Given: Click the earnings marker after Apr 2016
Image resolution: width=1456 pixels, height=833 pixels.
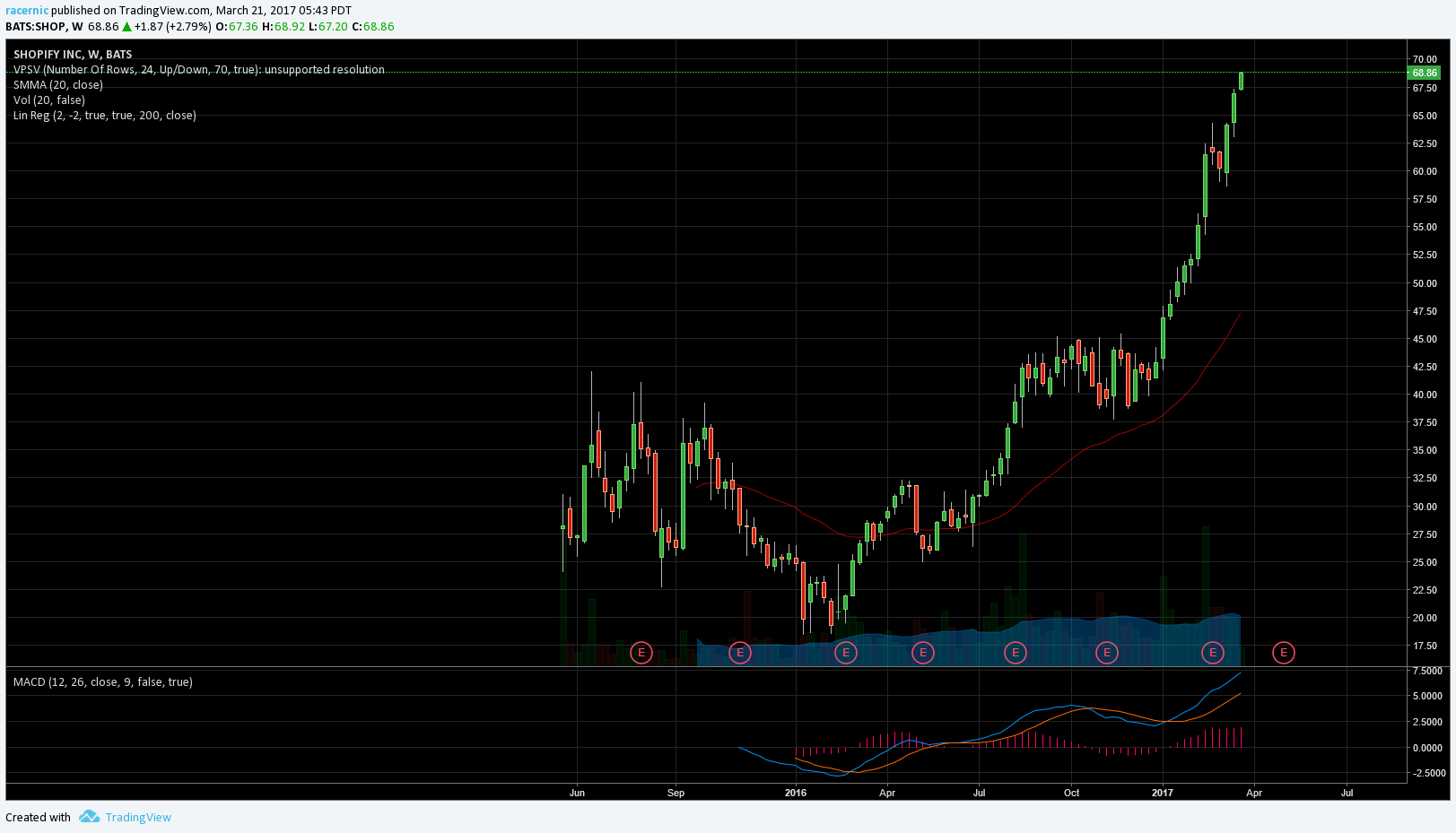Looking at the screenshot, I should click(x=923, y=653).
